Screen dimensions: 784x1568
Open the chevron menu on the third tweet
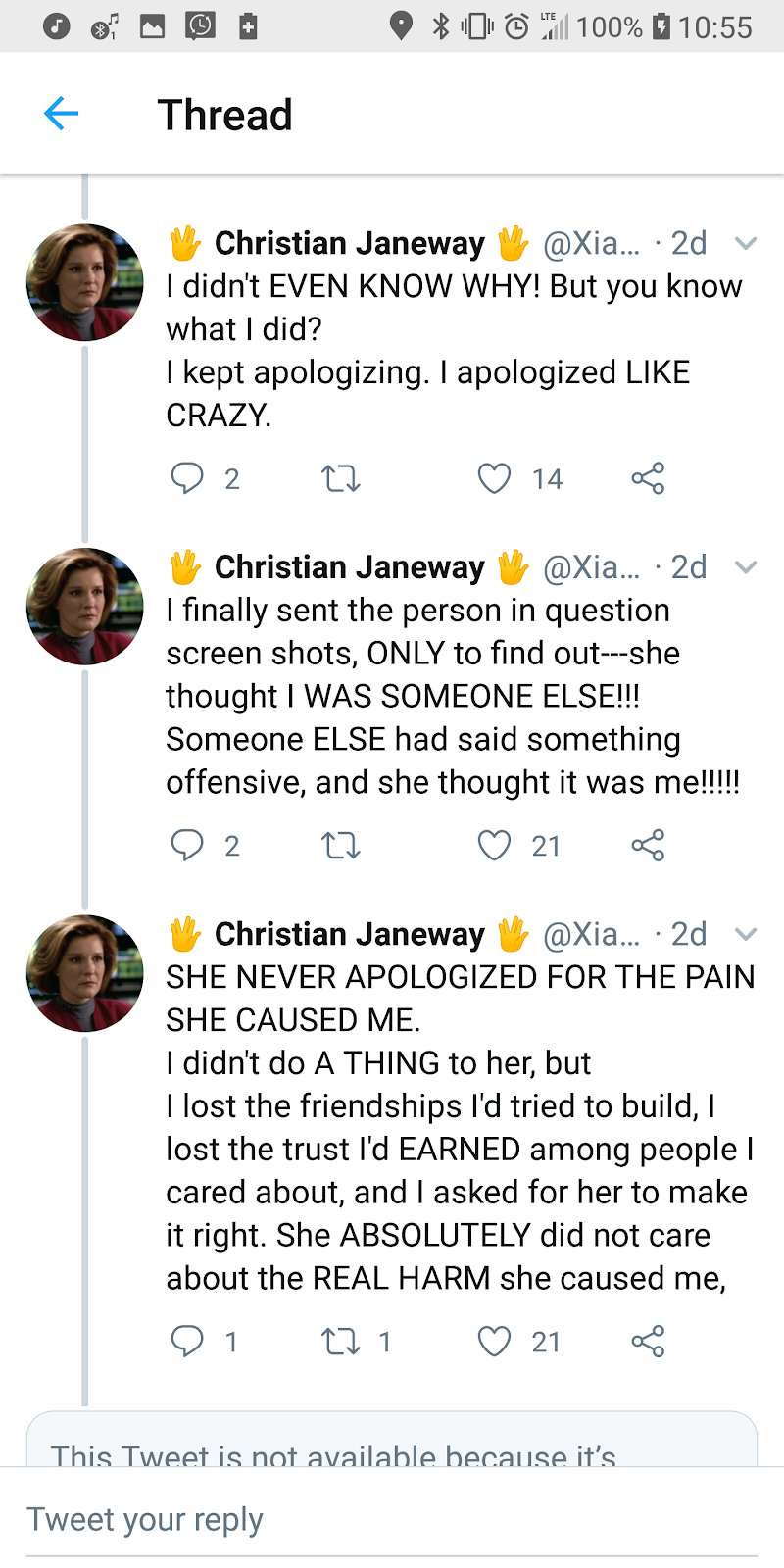coord(746,934)
